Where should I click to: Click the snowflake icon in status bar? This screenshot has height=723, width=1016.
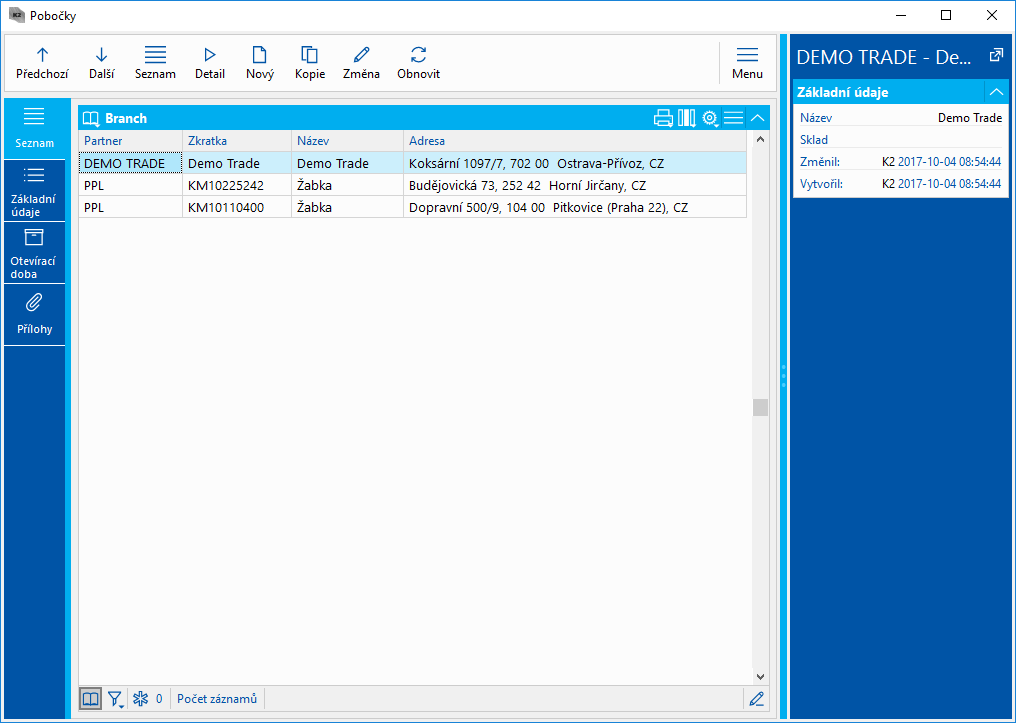[x=140, y=699]
